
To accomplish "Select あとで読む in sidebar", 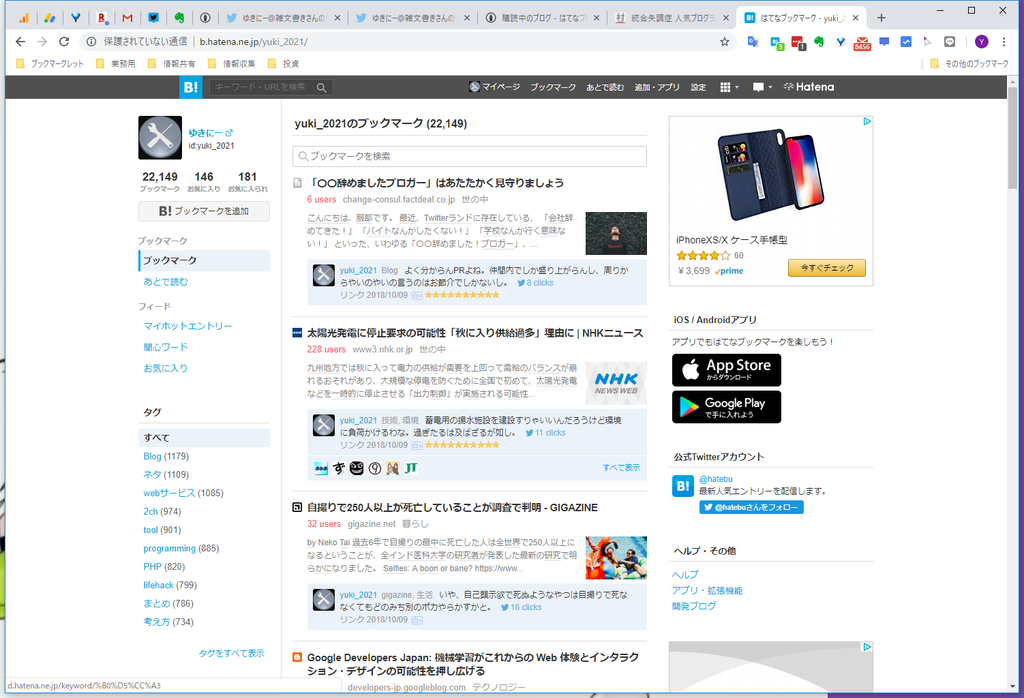I will pos(165,281).
